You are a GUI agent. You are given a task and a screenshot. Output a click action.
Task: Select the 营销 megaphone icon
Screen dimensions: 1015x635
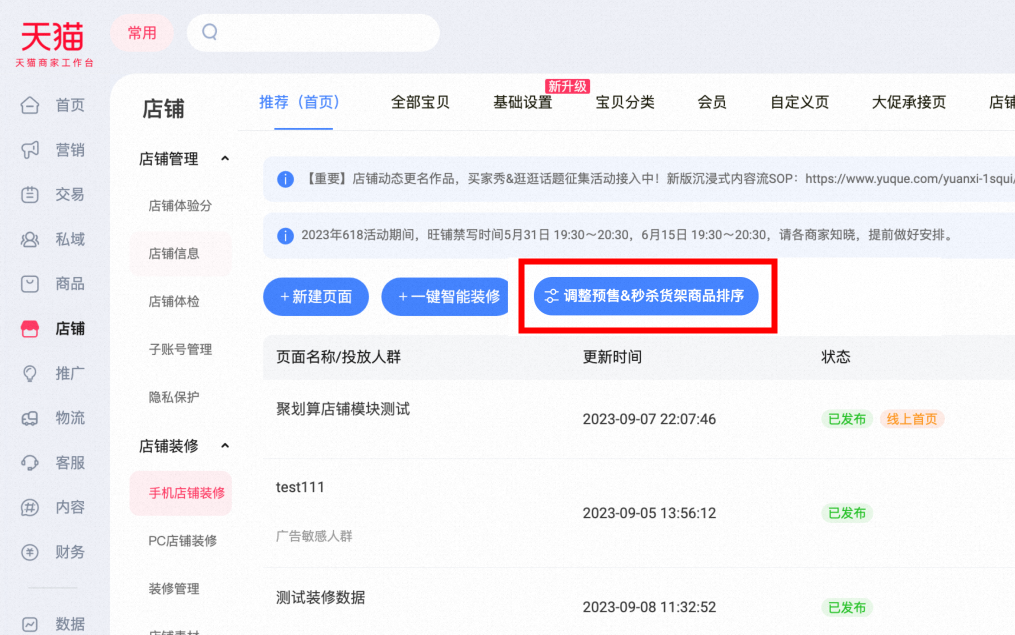pos(30,150)
